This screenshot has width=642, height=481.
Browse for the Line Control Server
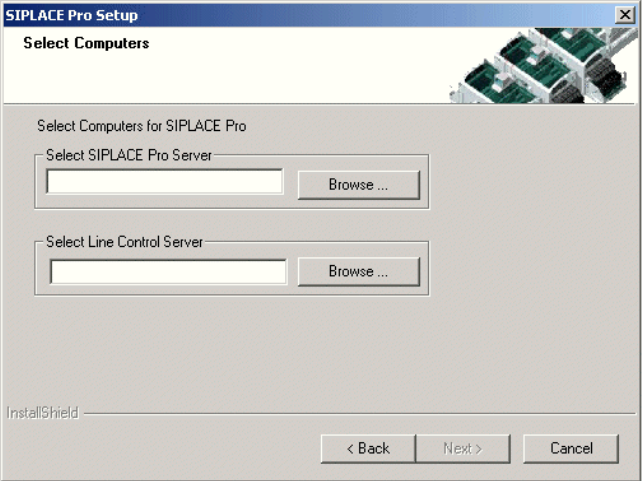(359, 271)
